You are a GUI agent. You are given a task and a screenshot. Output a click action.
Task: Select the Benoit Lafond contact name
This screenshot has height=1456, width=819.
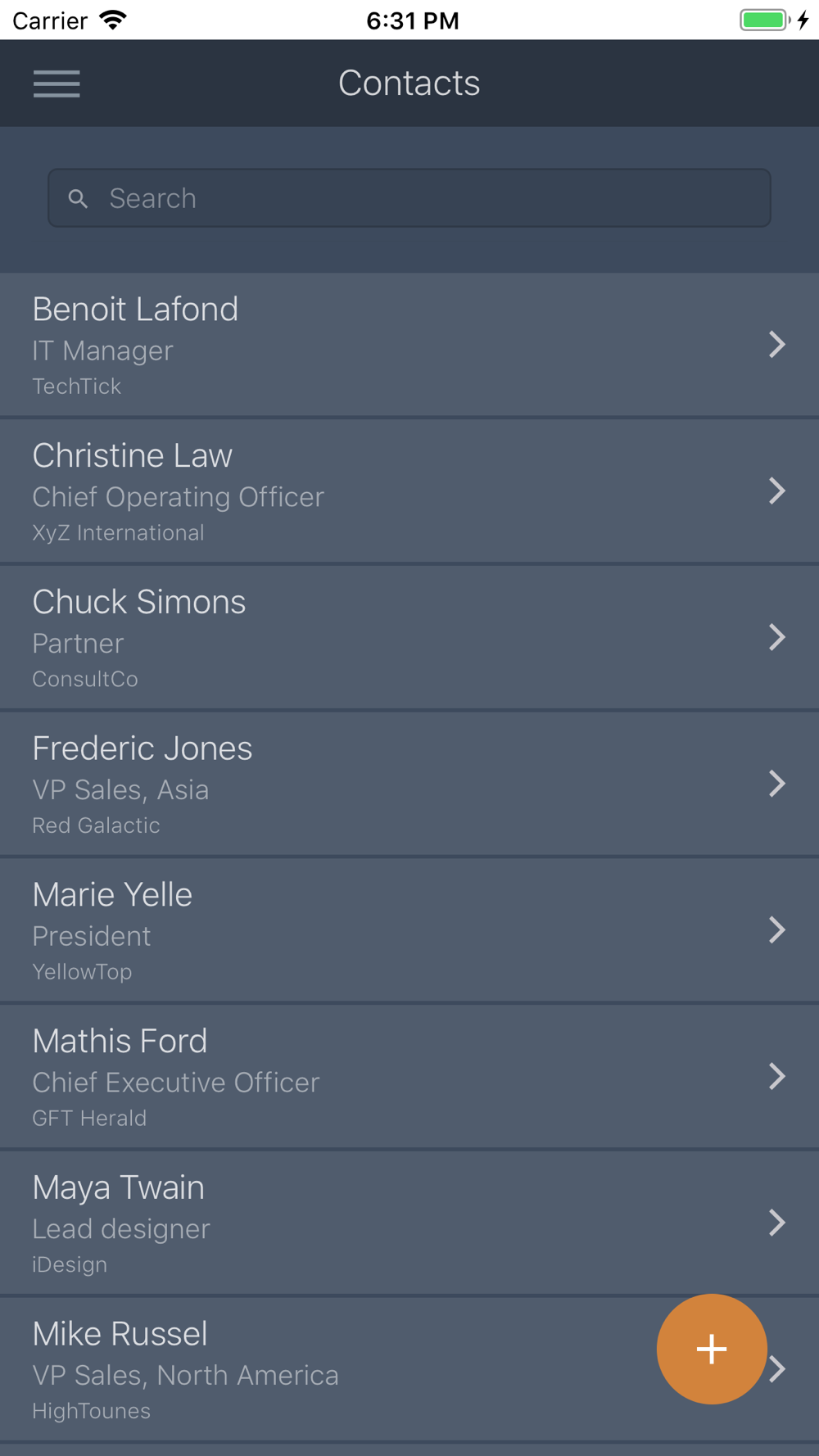pyautogui.click(x=135, y=310)
